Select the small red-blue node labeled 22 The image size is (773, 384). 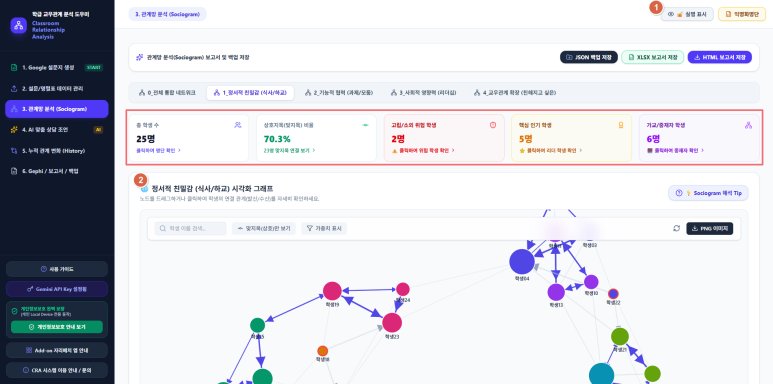pyautogui.click(x=613, y=294)
